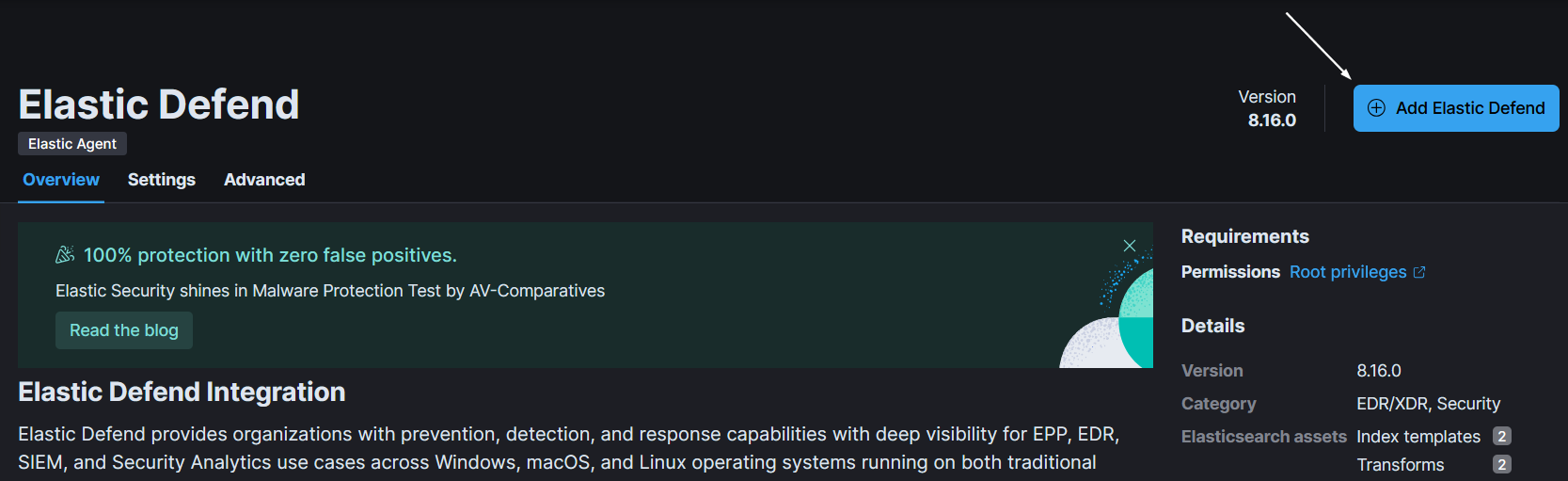The image size is (1568, 481).
Task: Click the Elastic Defend page title
Action: point(159,104)
